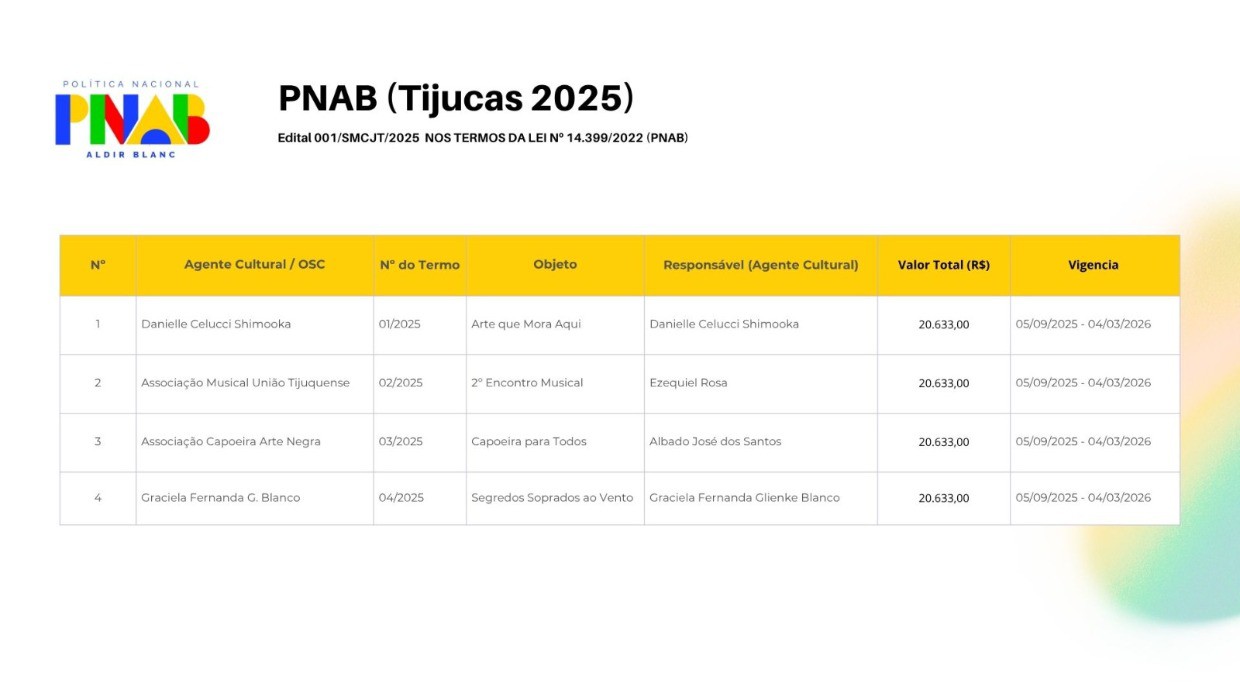Select the Nº do Termo column header
The image size is (1240, 697).
click(419, 265)
